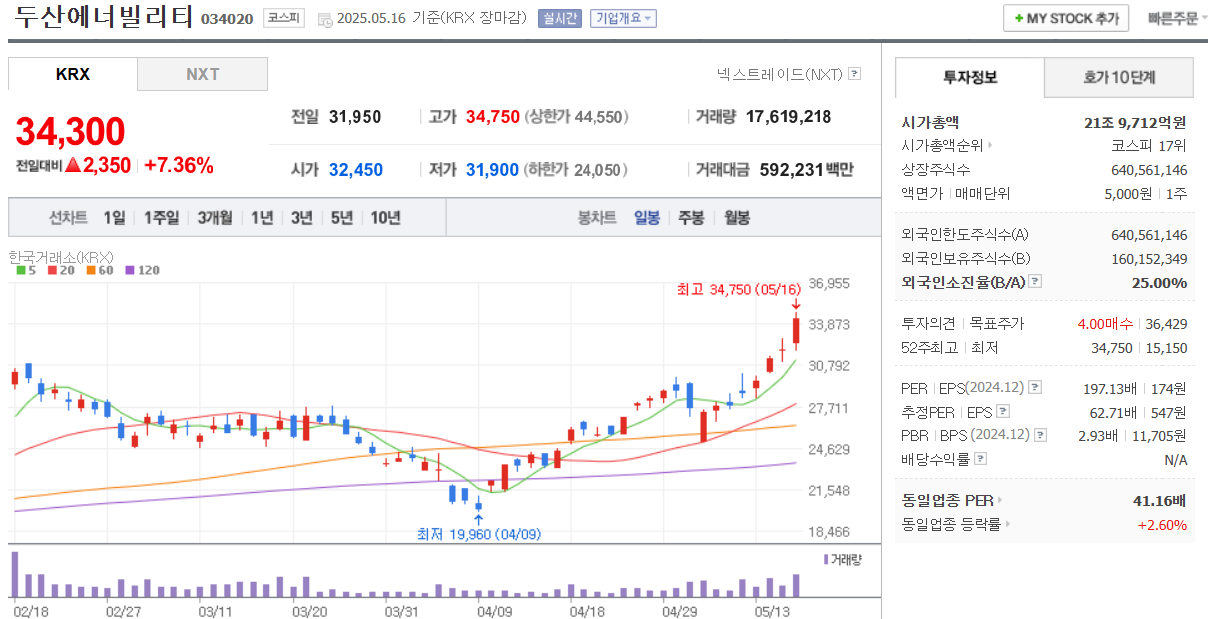
Task: Click the stock code 034020
Action: [227, 19]
